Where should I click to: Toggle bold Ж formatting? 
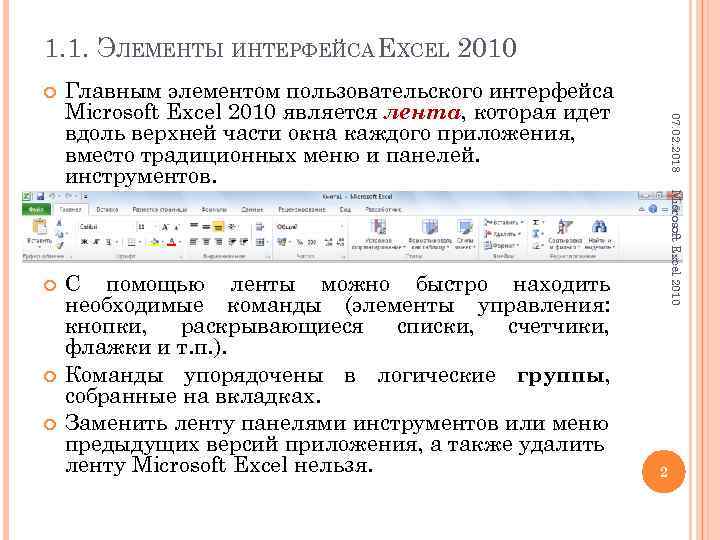[x=84, y=242]
